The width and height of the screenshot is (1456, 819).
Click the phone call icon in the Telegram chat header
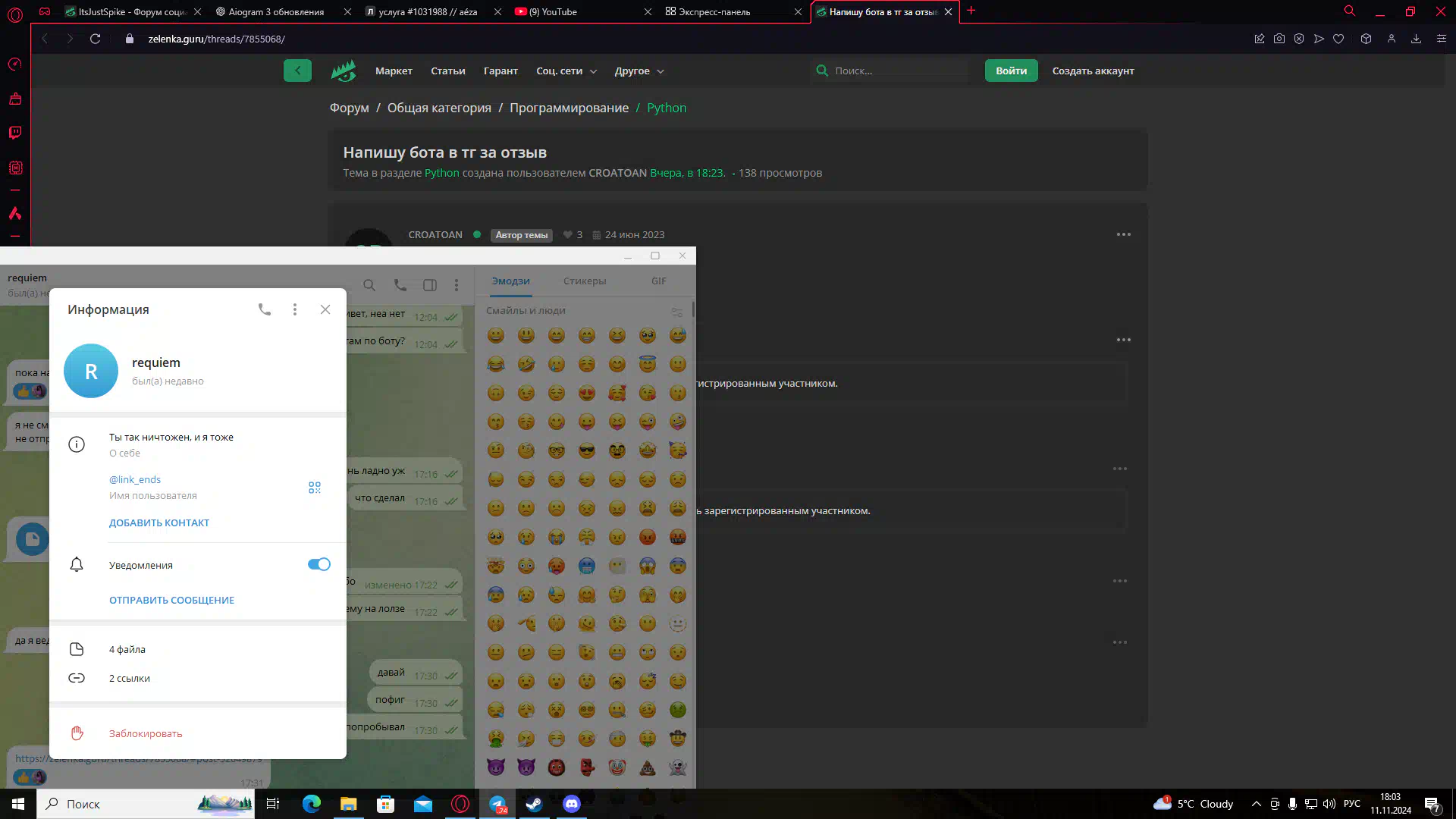[x=400, y=285]
